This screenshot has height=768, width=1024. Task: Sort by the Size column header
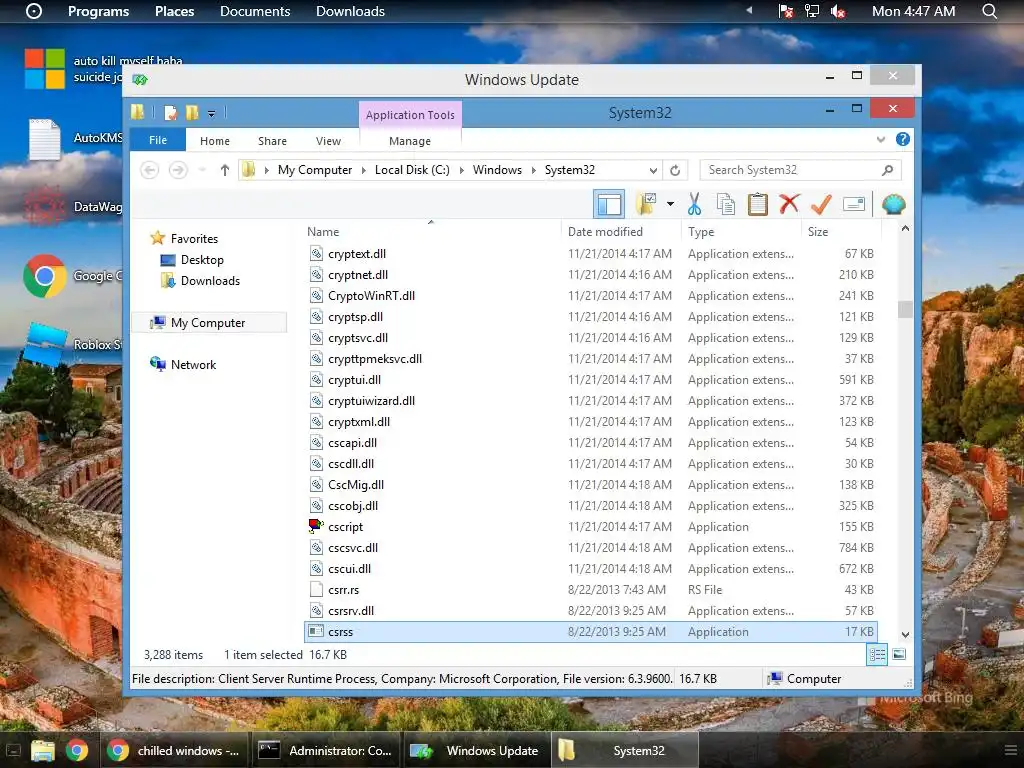[841, 231]
